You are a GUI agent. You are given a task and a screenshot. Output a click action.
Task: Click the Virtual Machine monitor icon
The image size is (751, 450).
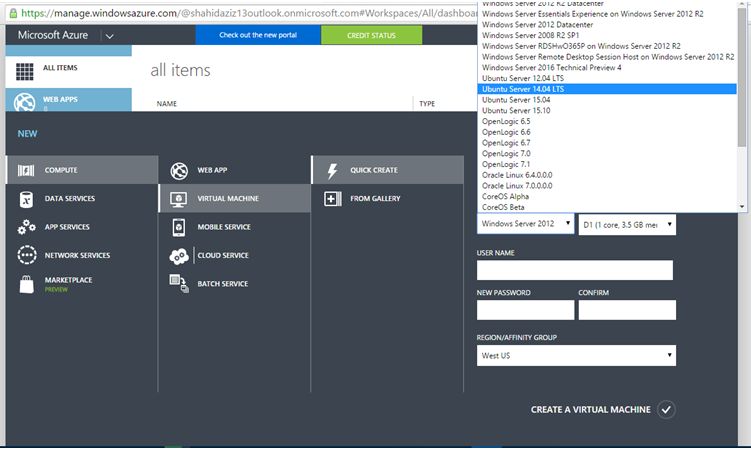point(179,199)
